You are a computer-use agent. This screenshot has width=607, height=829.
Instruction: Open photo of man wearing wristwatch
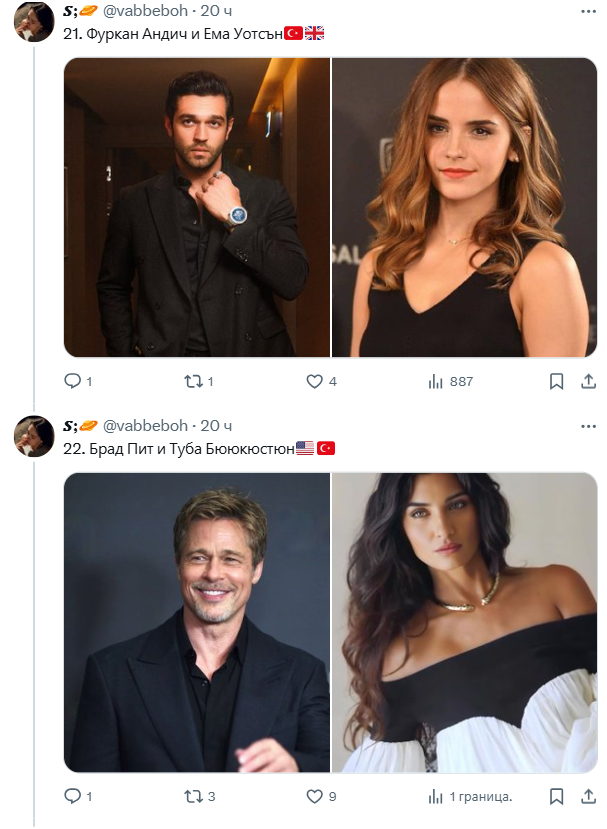pyautogui.click(x=196, y=207)
